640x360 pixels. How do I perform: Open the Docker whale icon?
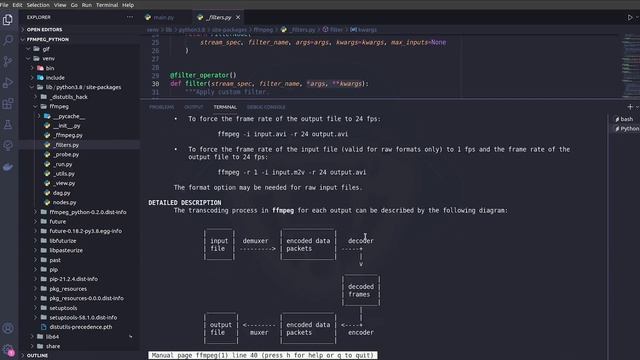[8, 167]
